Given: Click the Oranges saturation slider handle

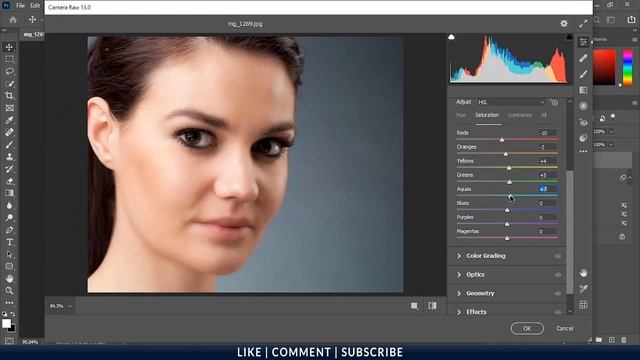Looking at the screenshot, I should (x=506, y=153).
